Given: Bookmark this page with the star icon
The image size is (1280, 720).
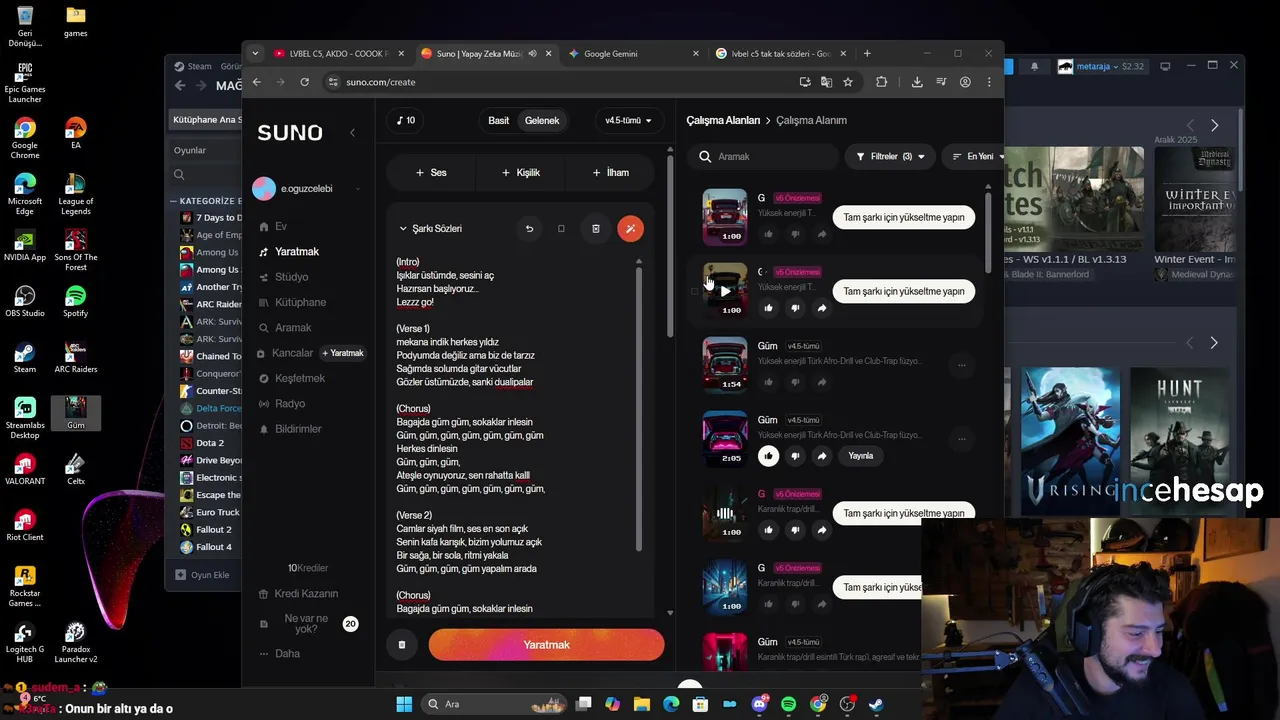Looking at the screenshot, I should (x=848, y=82).
